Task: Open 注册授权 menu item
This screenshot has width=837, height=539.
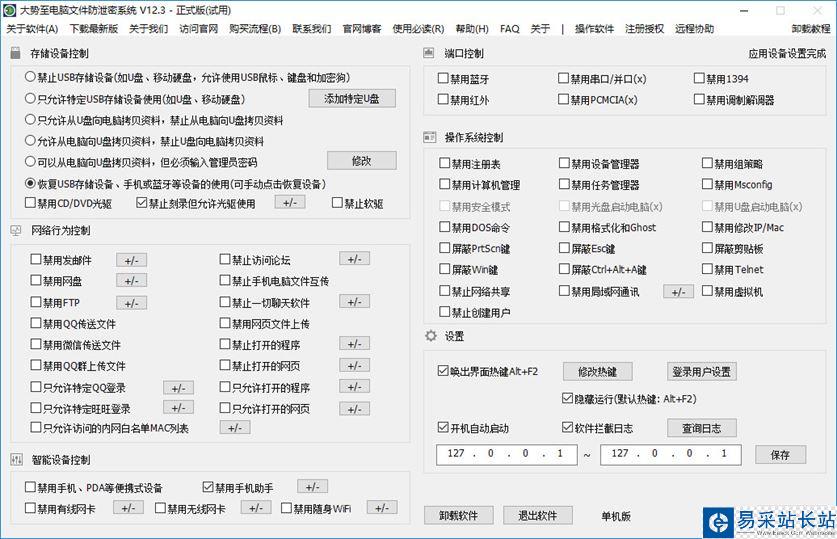Action: coord(644,29)
